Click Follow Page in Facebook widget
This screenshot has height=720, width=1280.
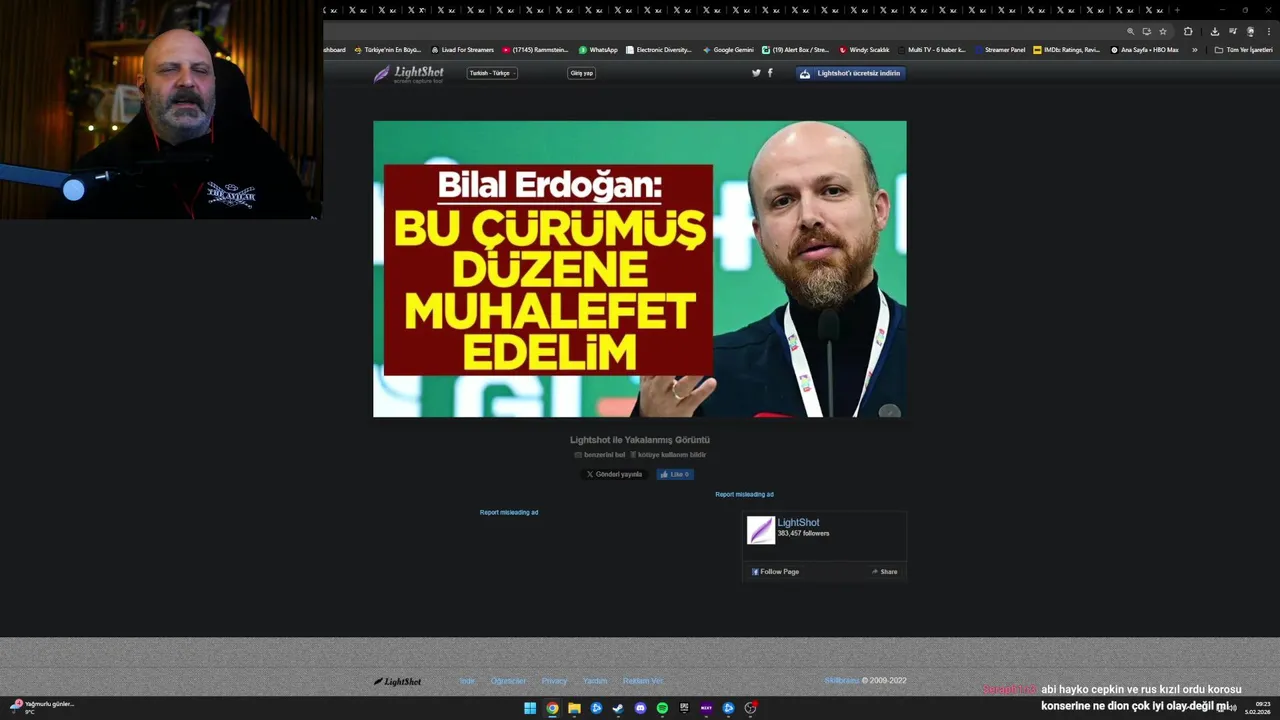click(x=776, y=572)
